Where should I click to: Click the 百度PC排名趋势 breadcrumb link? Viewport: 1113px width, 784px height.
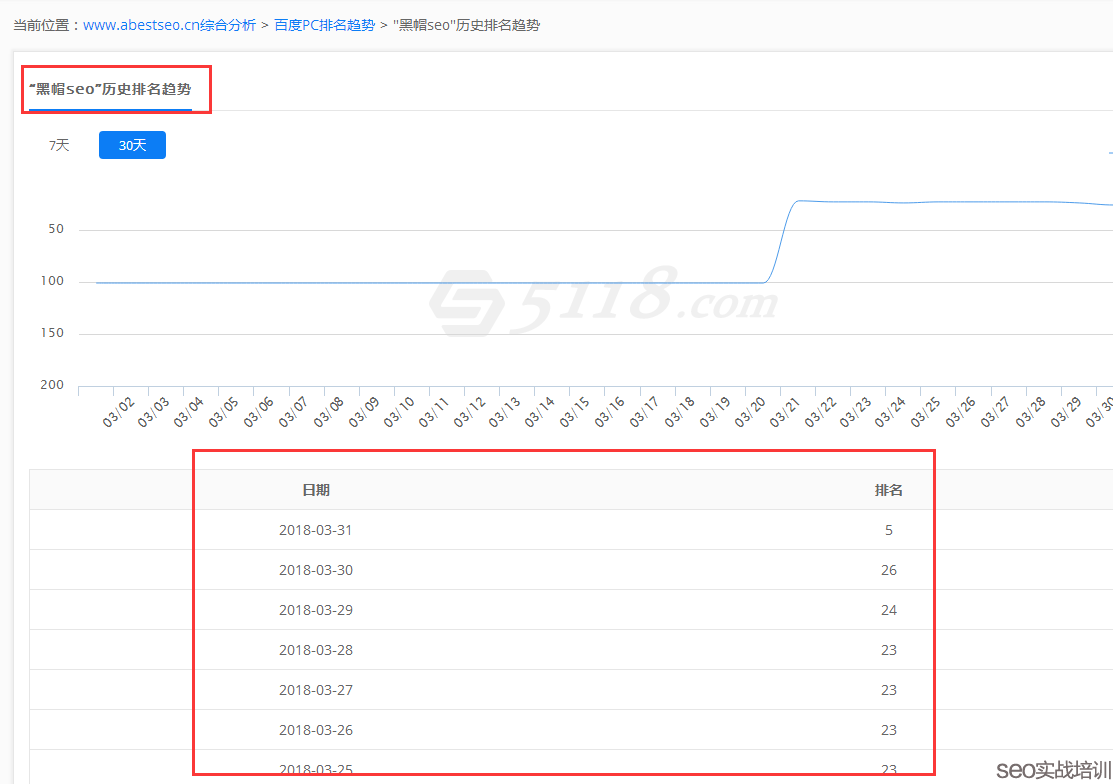(324, 25)
